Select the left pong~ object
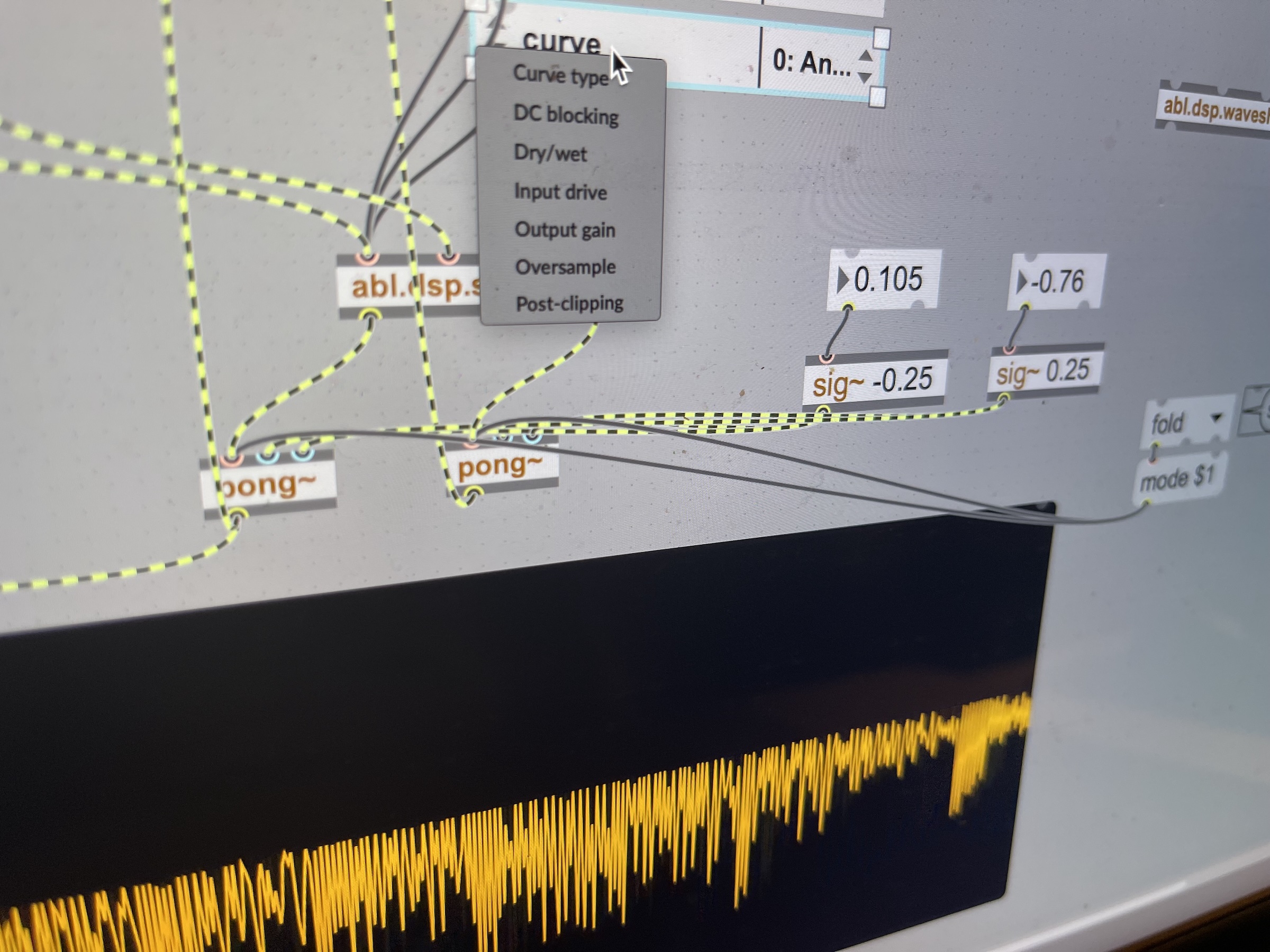The height and width of the screenshot is (952, 1270). coord(270,486)
